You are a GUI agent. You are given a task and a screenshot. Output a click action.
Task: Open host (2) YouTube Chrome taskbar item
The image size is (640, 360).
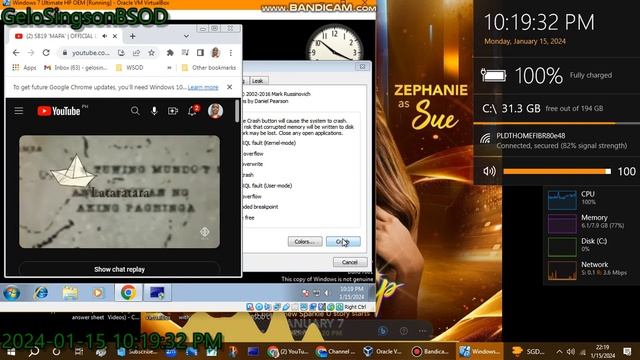click(288, 351)
